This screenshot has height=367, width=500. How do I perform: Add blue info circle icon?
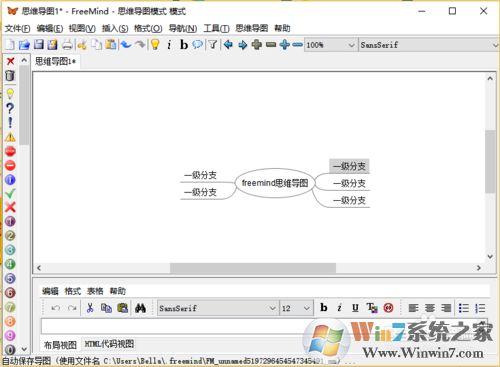click(10, 180)
